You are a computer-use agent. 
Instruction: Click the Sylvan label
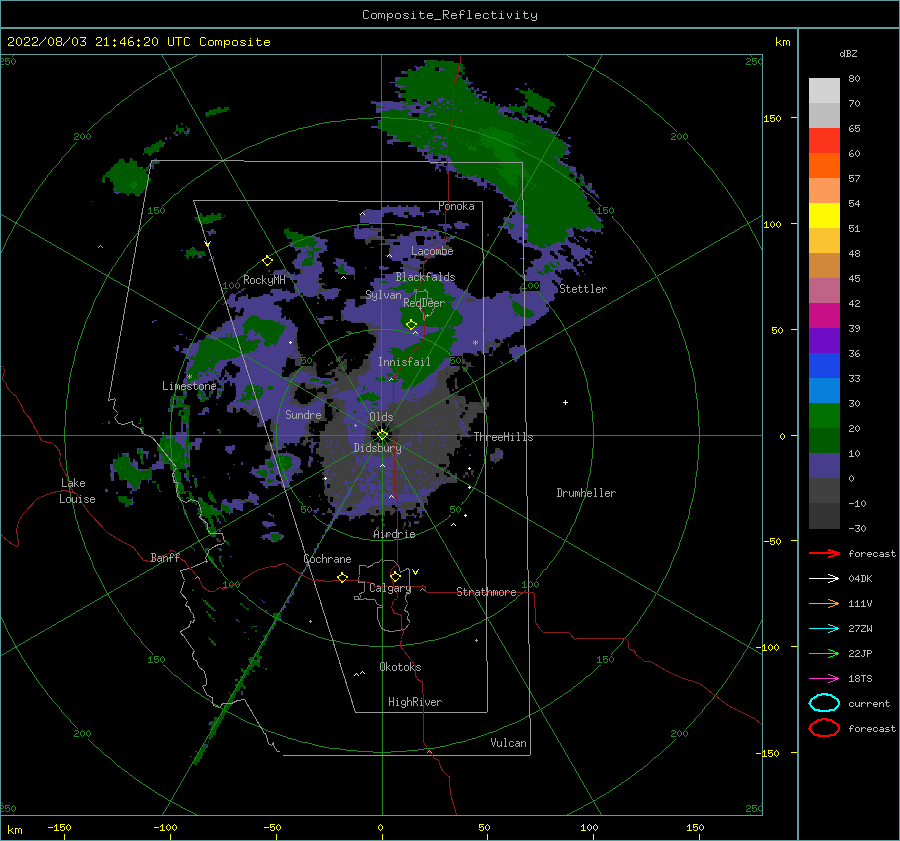383,295
